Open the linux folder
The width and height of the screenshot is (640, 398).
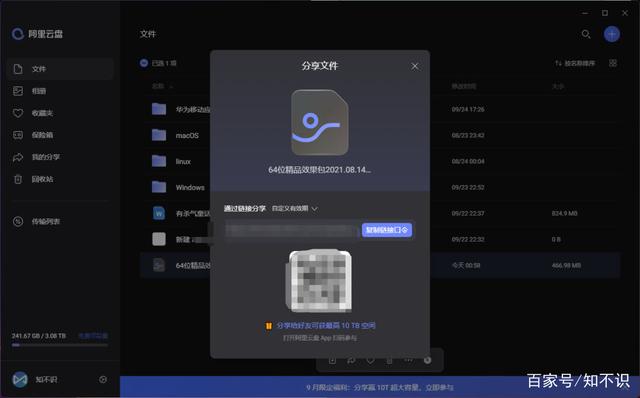pyautogui.click(x=183, y=162)
